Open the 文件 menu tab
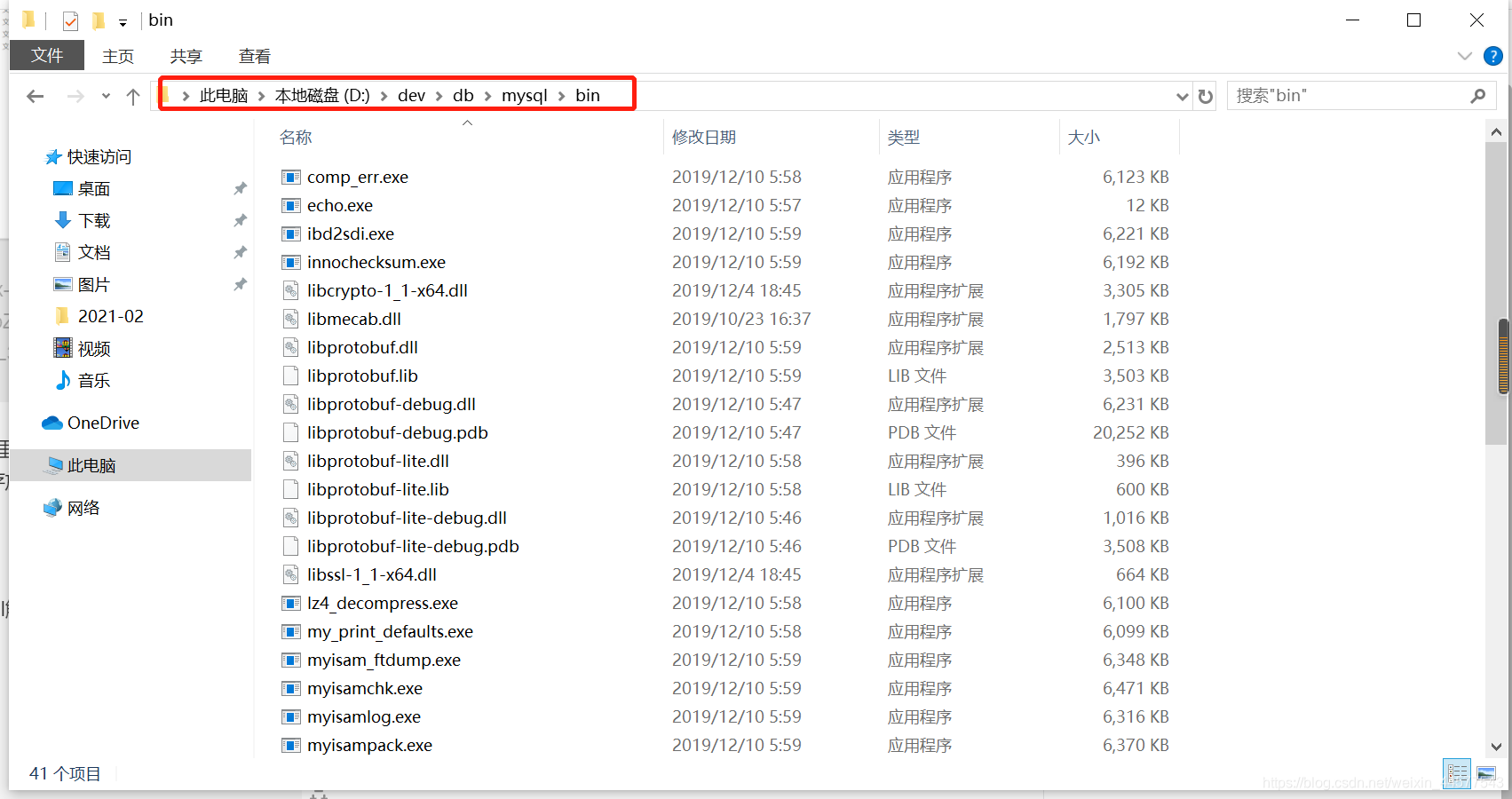This screenshot has height=799, width=1512. point(47,55)
